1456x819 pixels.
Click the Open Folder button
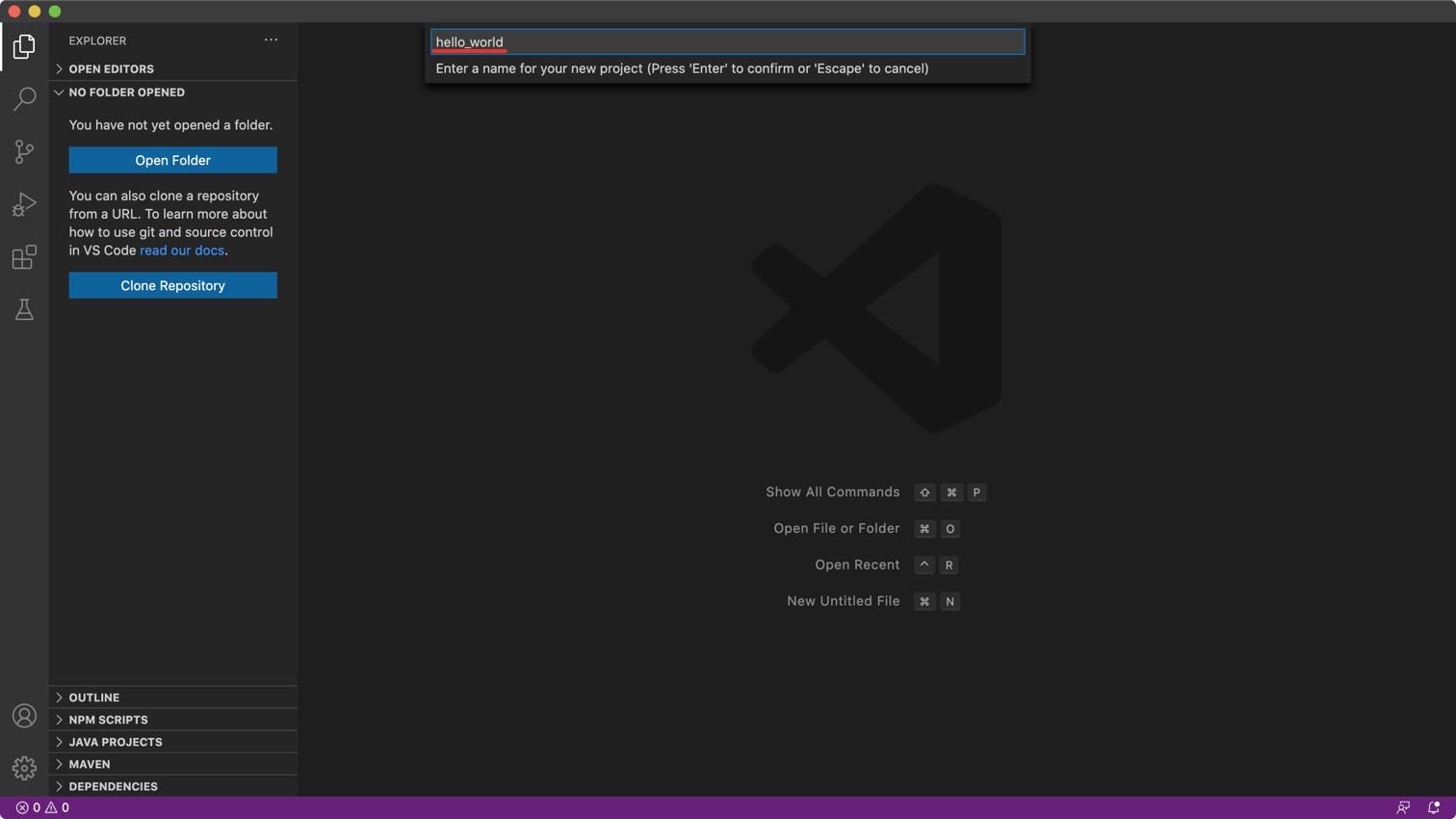(173, 160)
